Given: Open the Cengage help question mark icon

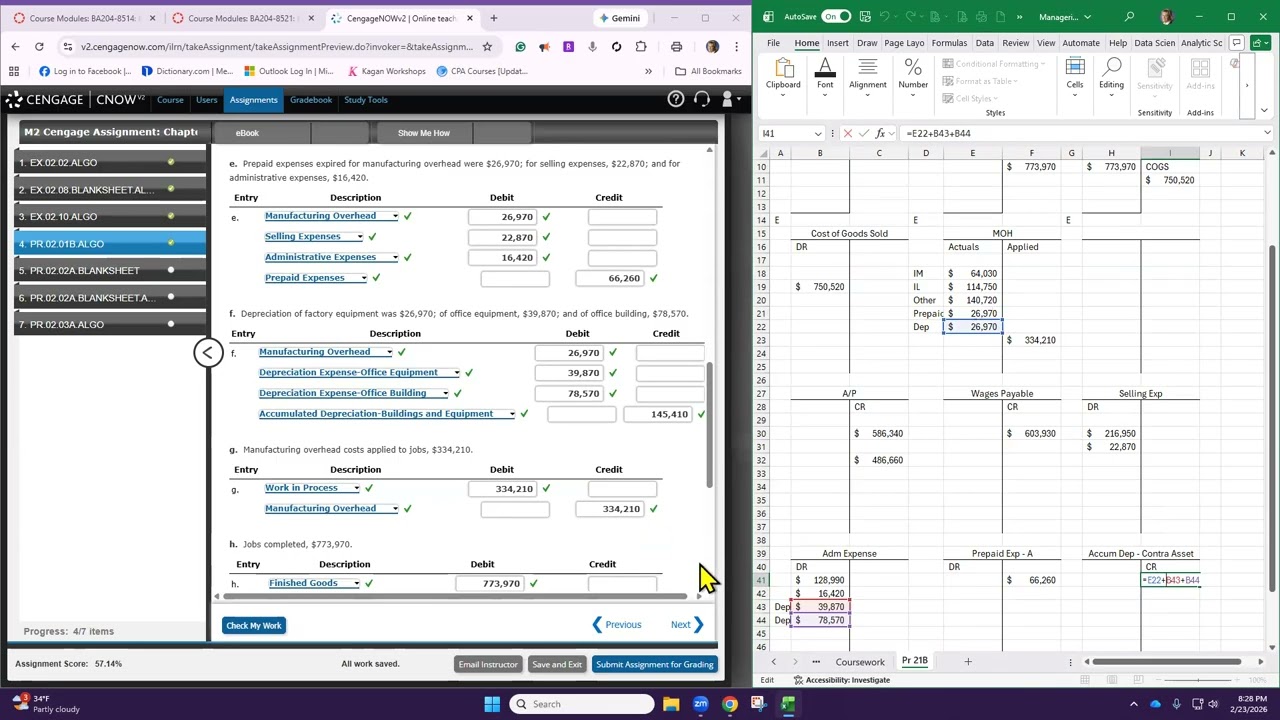Looking at the screenshot, I should [676, 99].
